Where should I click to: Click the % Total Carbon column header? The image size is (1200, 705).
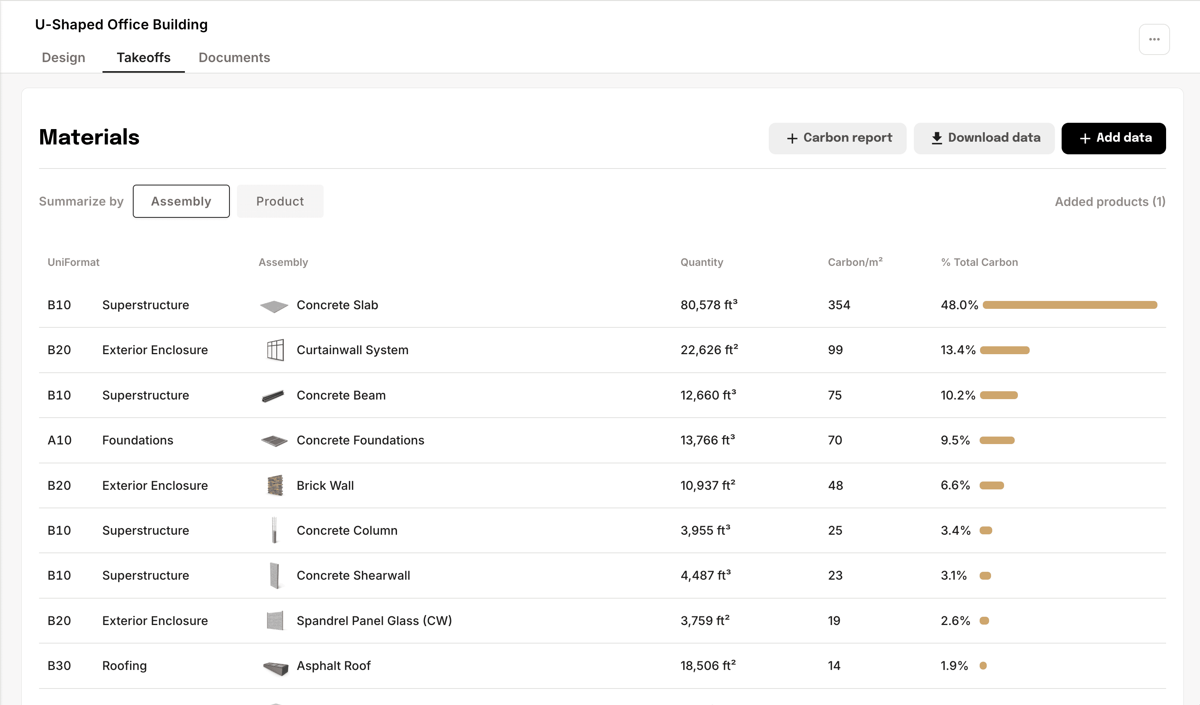979,262
